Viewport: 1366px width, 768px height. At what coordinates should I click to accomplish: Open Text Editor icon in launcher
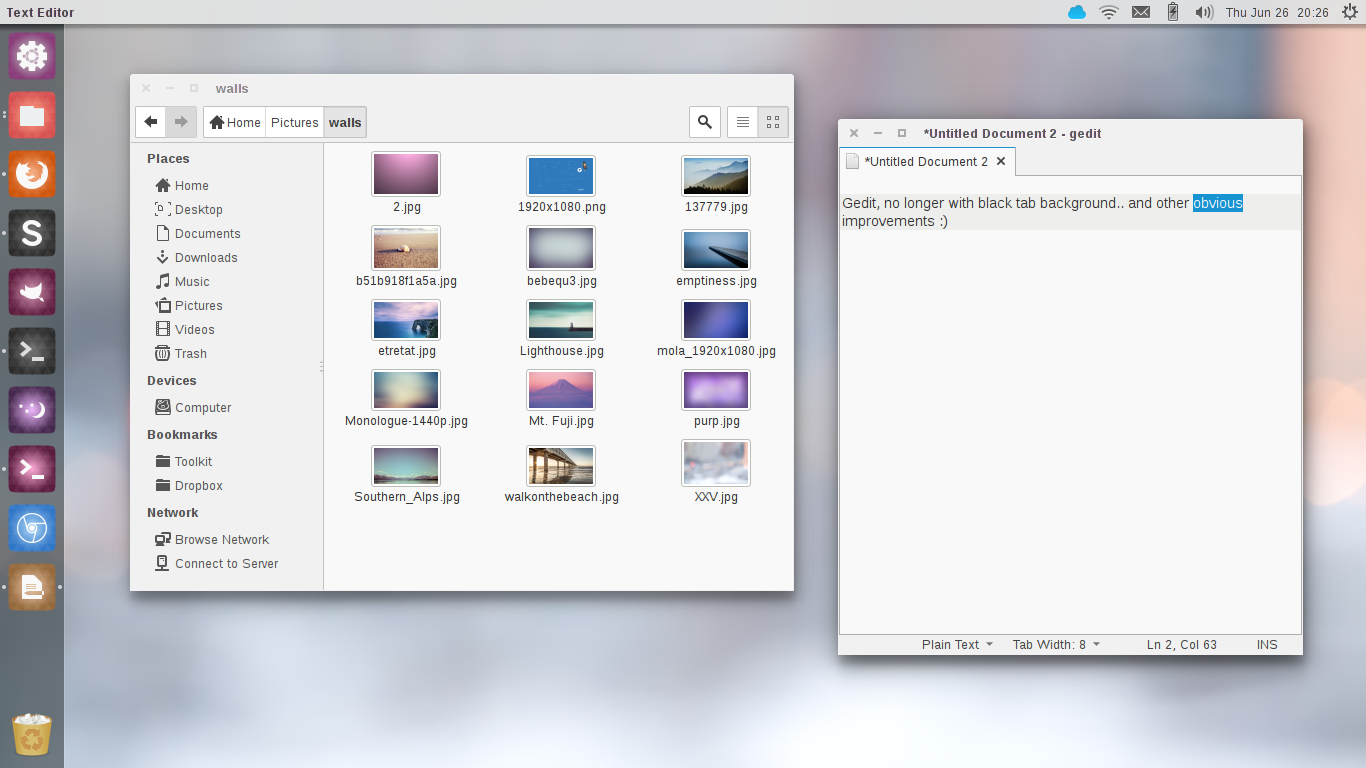[x=32, y=587]
